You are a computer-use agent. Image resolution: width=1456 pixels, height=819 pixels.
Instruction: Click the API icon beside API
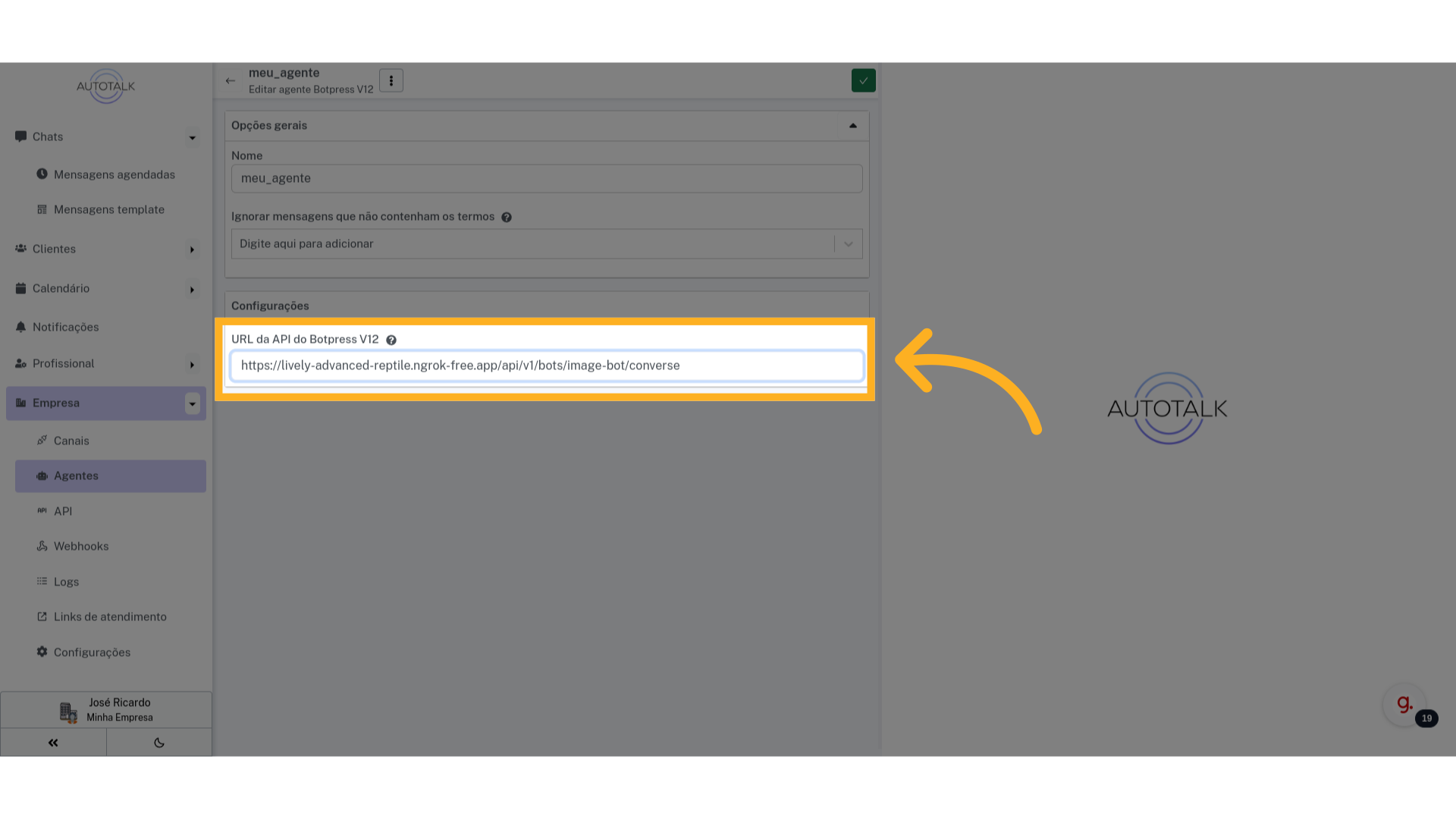click(42, 510)
